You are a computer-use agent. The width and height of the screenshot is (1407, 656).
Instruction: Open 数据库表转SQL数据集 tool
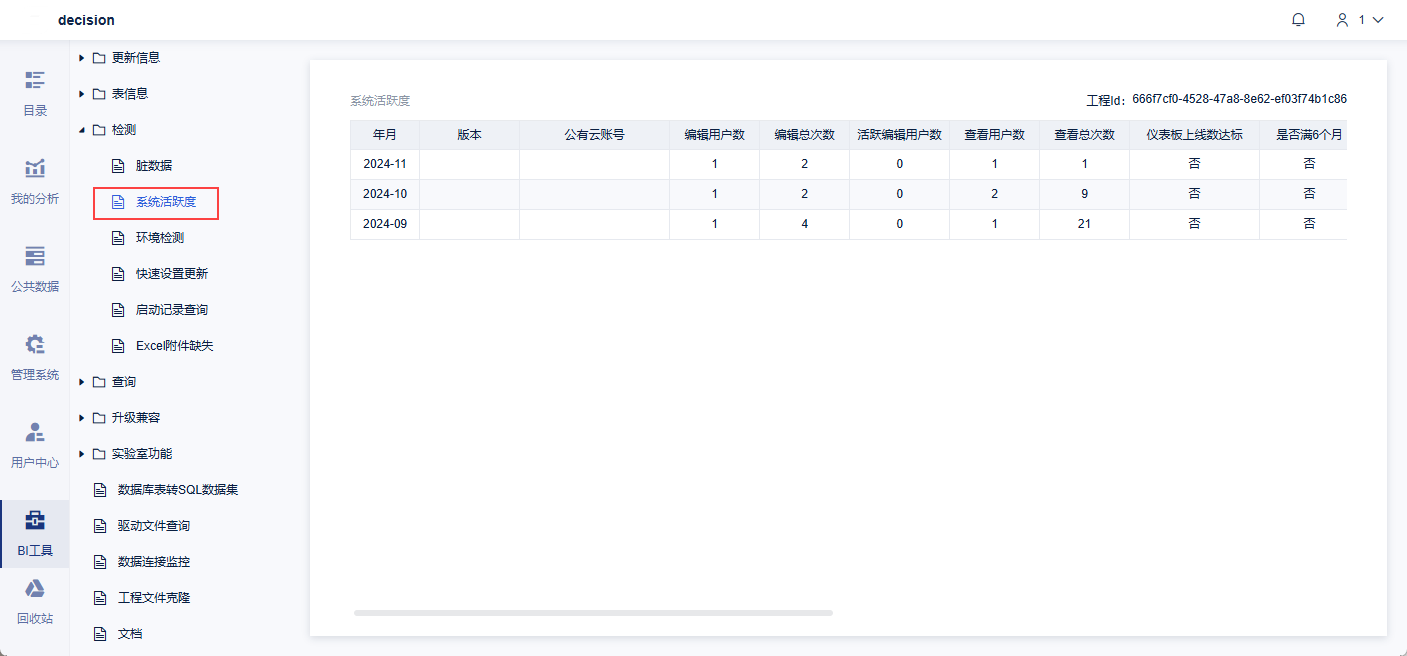[x=177, y=490]
